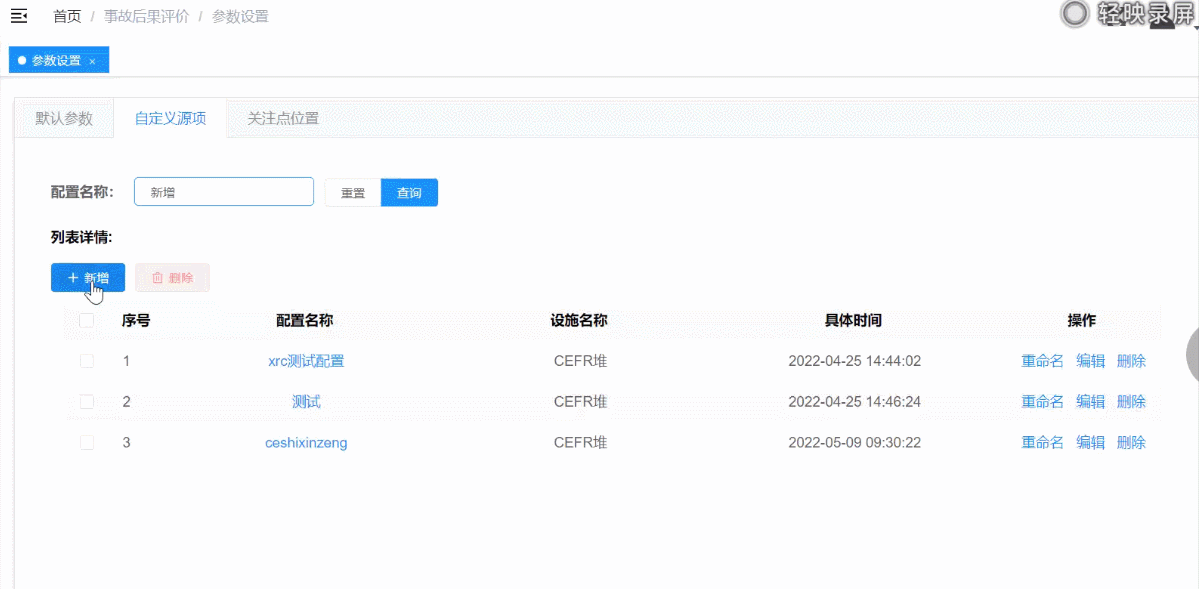Edit the xrc测试配置 row
This screenshot has height=589, width=1199.
point(1091,361)
